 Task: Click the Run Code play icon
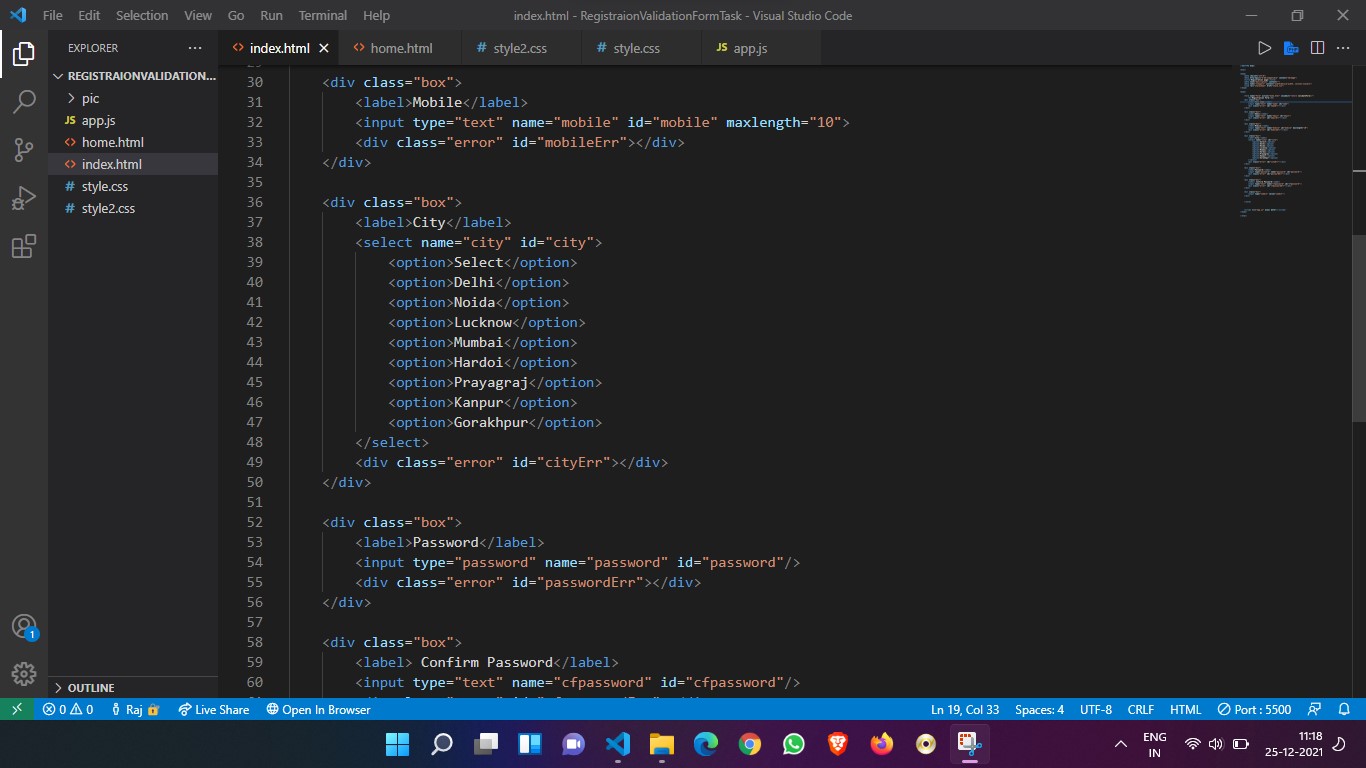1264,48
